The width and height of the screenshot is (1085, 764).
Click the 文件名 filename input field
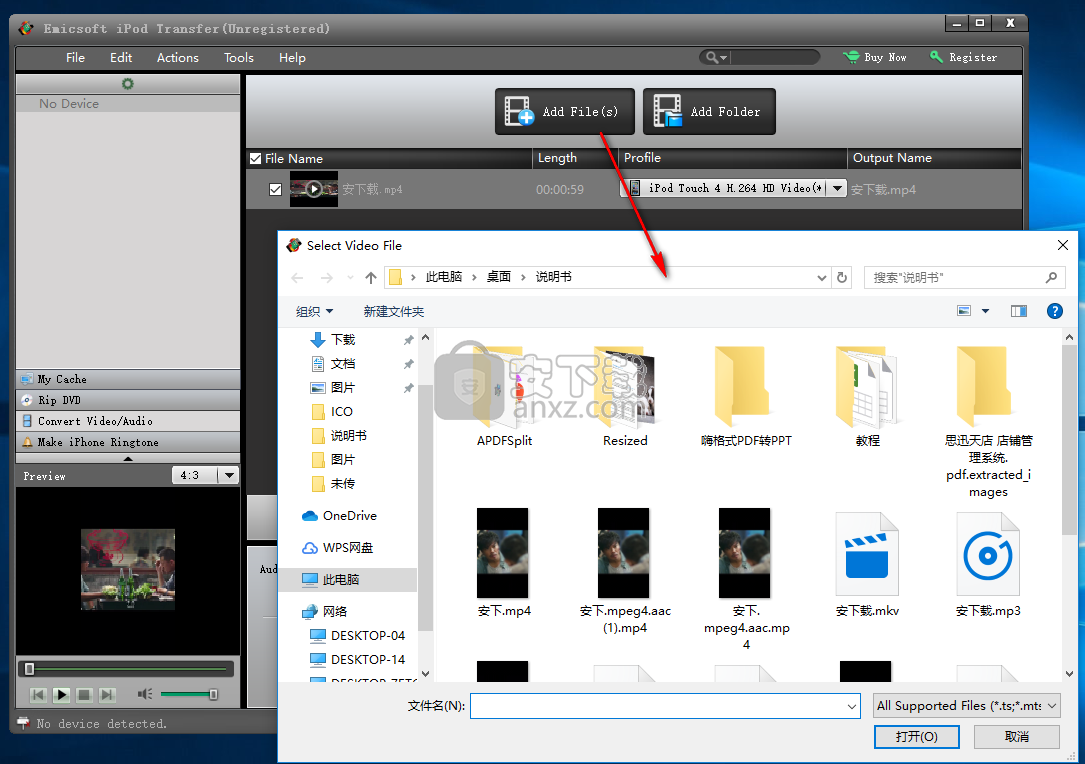665,706
